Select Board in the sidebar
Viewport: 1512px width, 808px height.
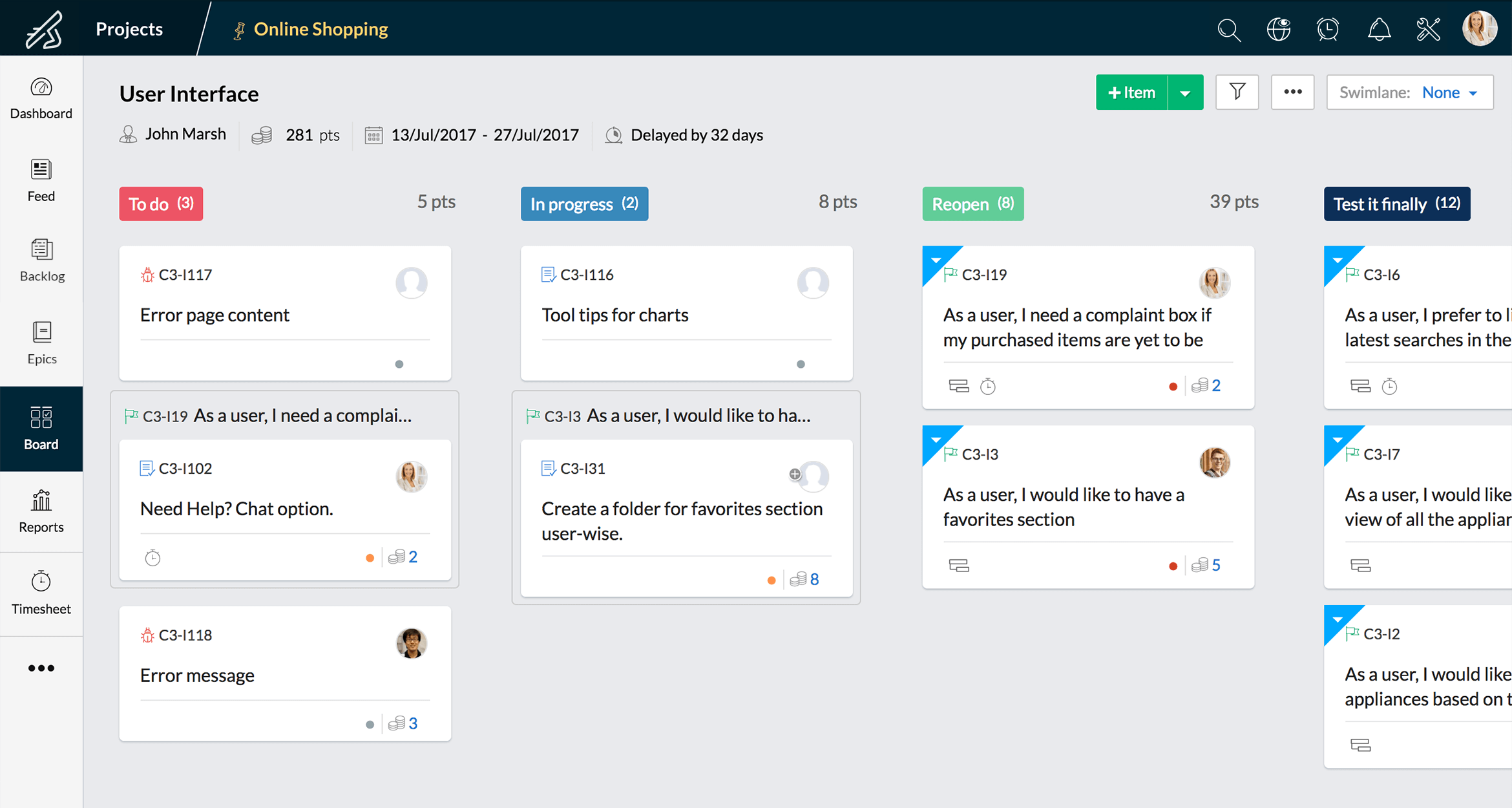41,429
